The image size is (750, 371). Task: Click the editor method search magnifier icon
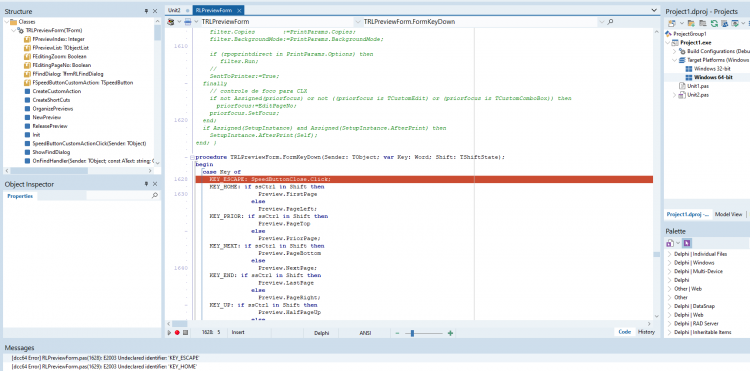610,22
